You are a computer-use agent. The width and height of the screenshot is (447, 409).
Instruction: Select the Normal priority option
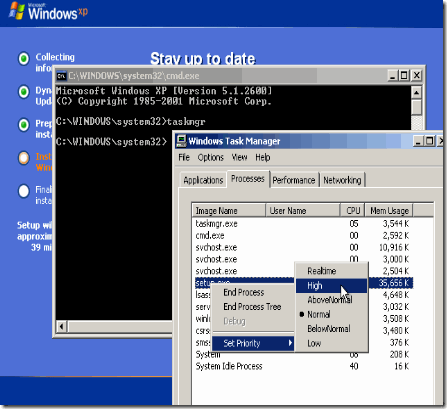coord(332,314)
